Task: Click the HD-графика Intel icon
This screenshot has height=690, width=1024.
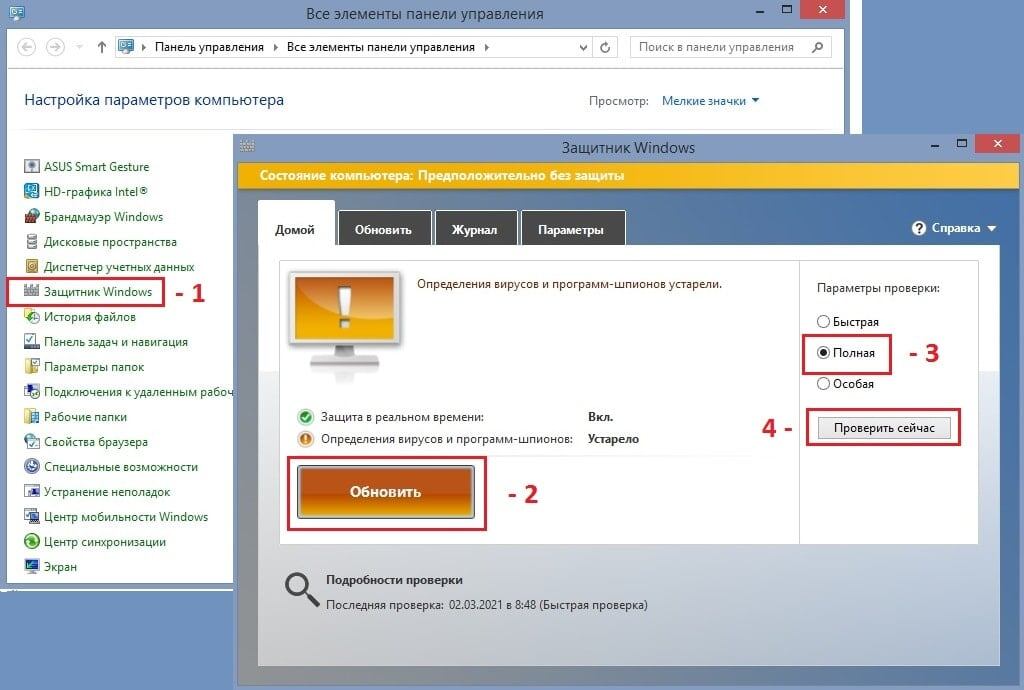Action: click(31, 191)
